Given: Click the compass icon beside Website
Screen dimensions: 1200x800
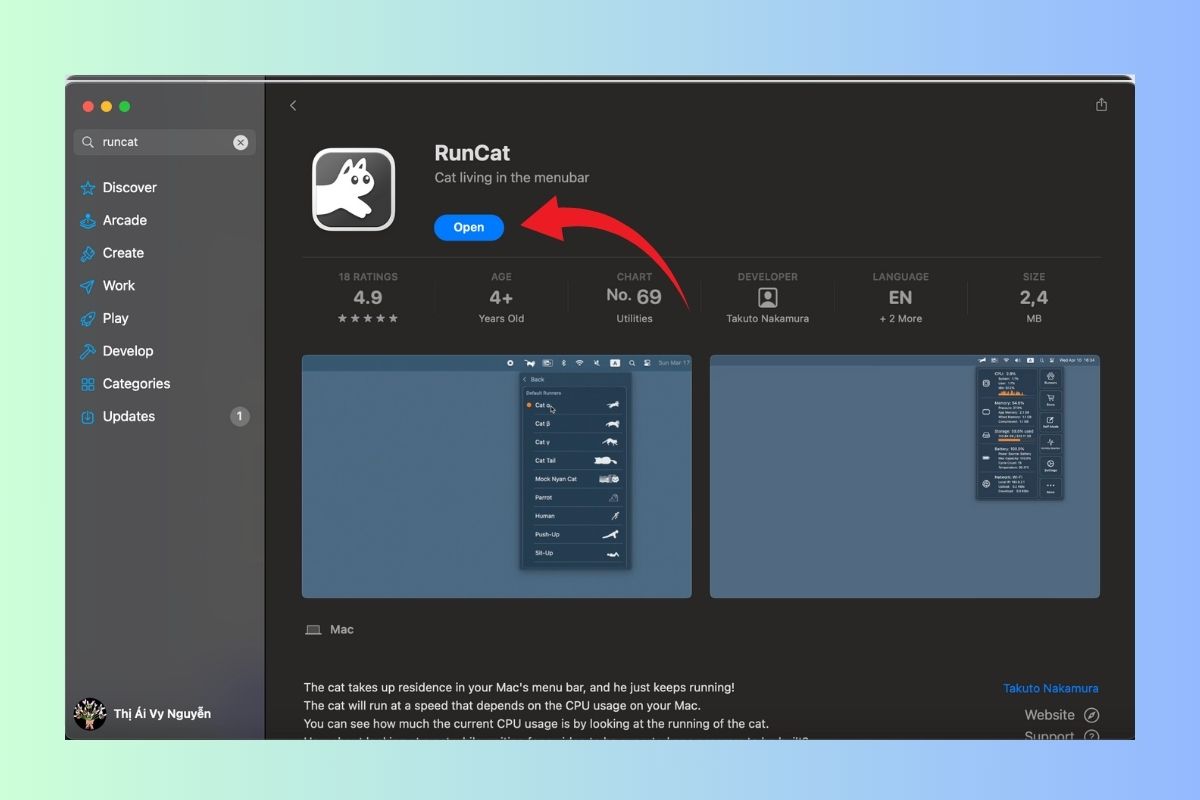Looking at the screenshot, I should coord(1092,715).
